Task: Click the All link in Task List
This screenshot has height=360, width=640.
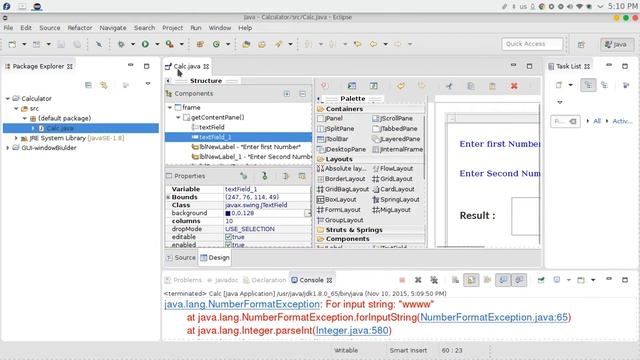Action: (597, 121)
